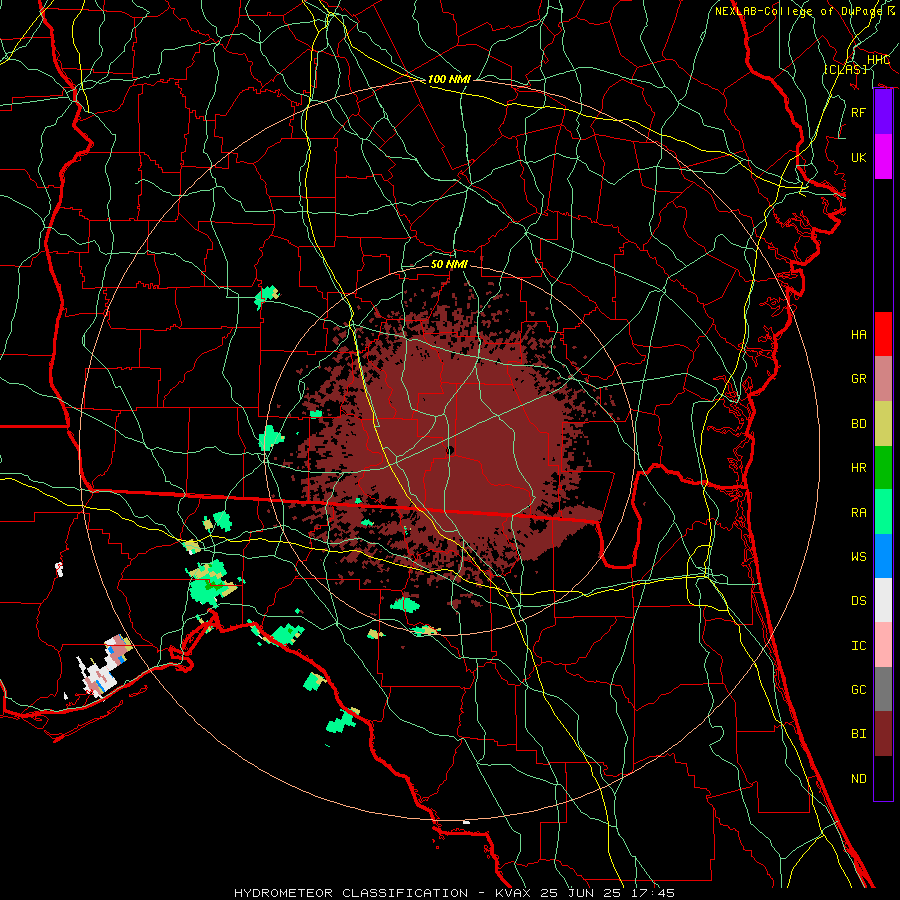Click the '50 NMI' range ring label
Screen dimensions: 900x900
tap(449, 264)
